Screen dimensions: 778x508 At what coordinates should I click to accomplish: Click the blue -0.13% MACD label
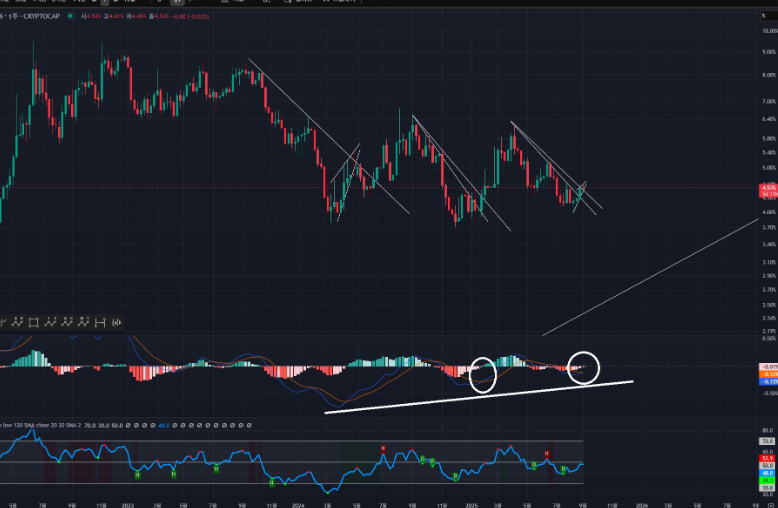pyautogui.click(x=769, y=381)
